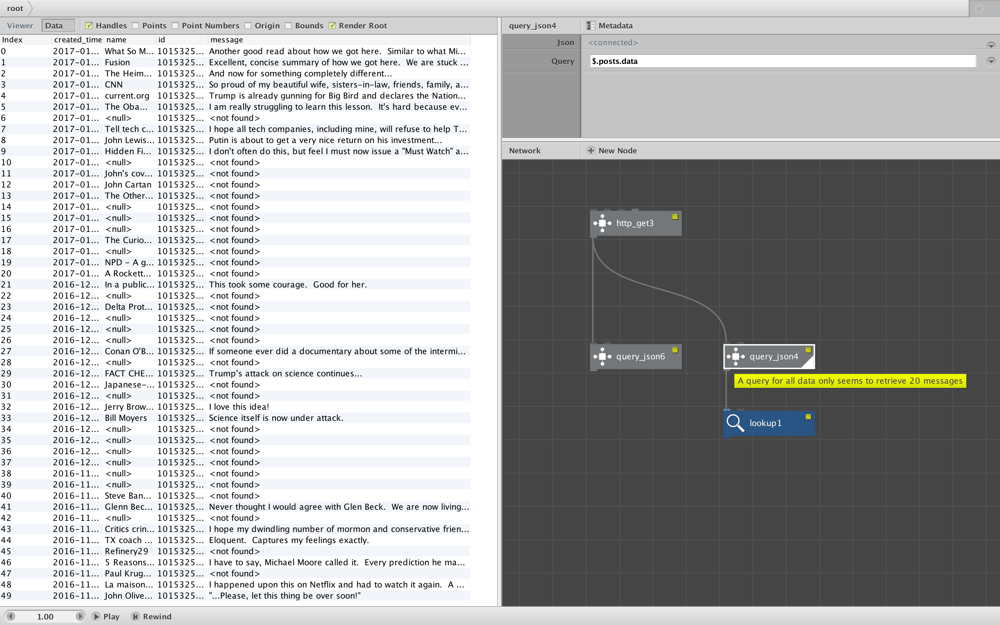Enable the Point Numbers checkbox
The height and width of the screenshot is (625, 1000).
coord(175,26)
